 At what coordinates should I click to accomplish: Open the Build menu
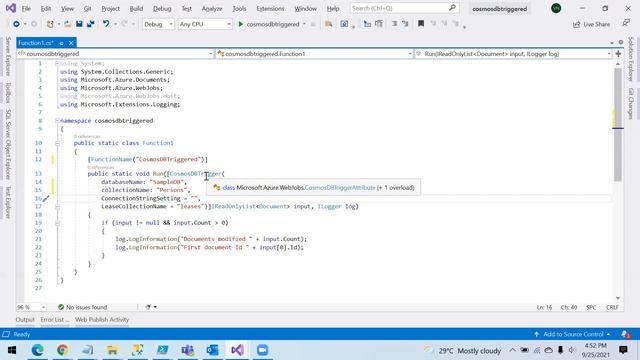tap(136, 9)
